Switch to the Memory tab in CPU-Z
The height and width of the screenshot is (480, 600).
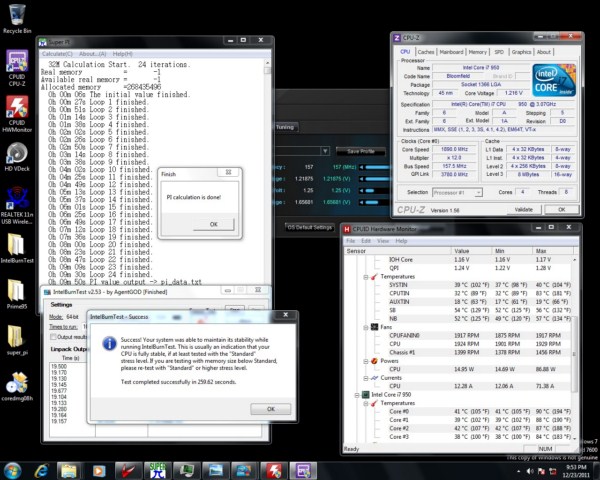pyautogui.click(x=478, y=52)
